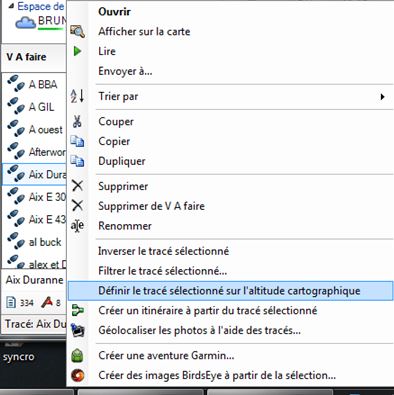Viewport: 394px width, 395px height.
Task: Click the copy icon beside Copier
Action: (77, 141)
